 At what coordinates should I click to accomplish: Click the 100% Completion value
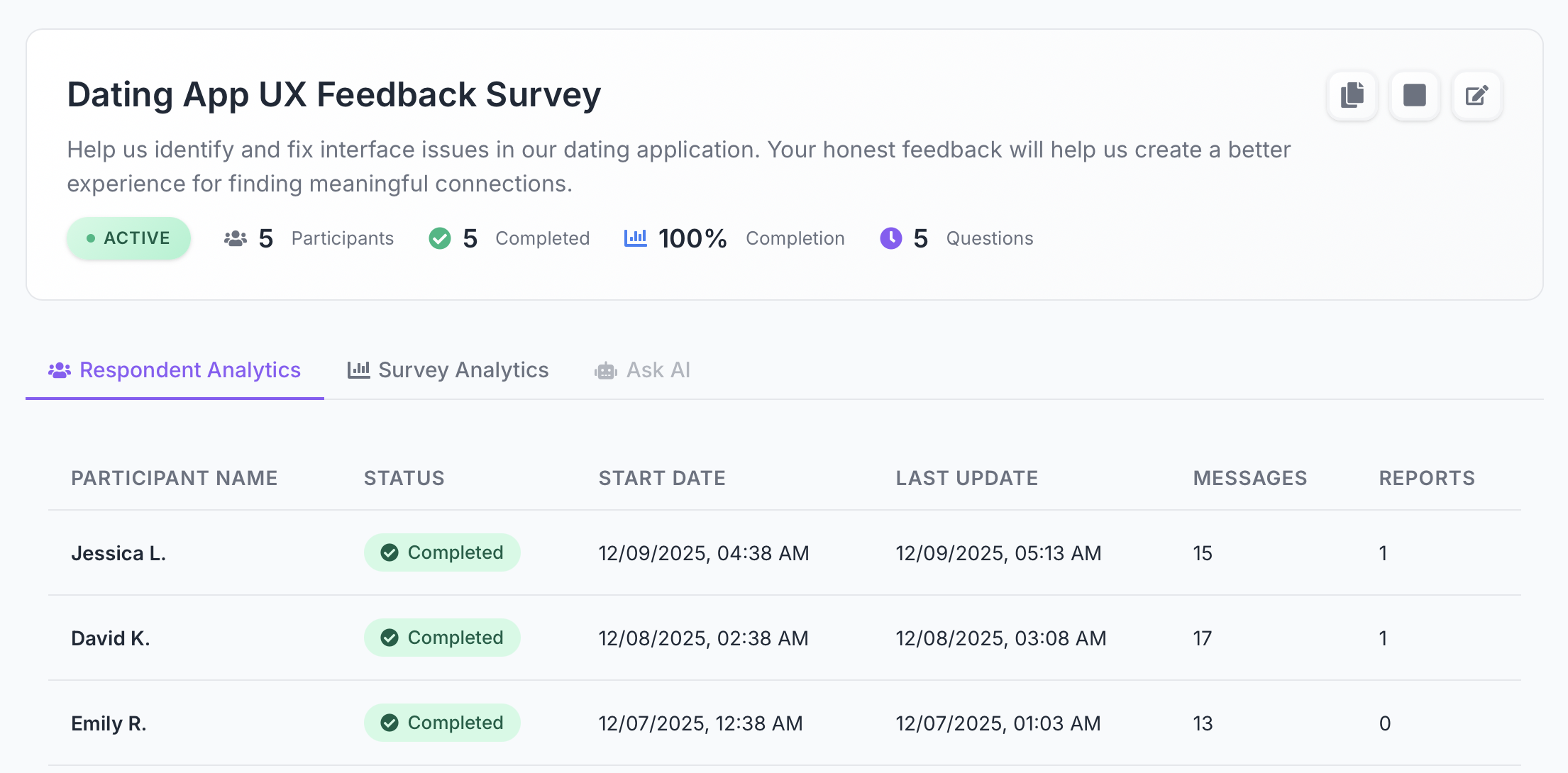coord(692,238)
